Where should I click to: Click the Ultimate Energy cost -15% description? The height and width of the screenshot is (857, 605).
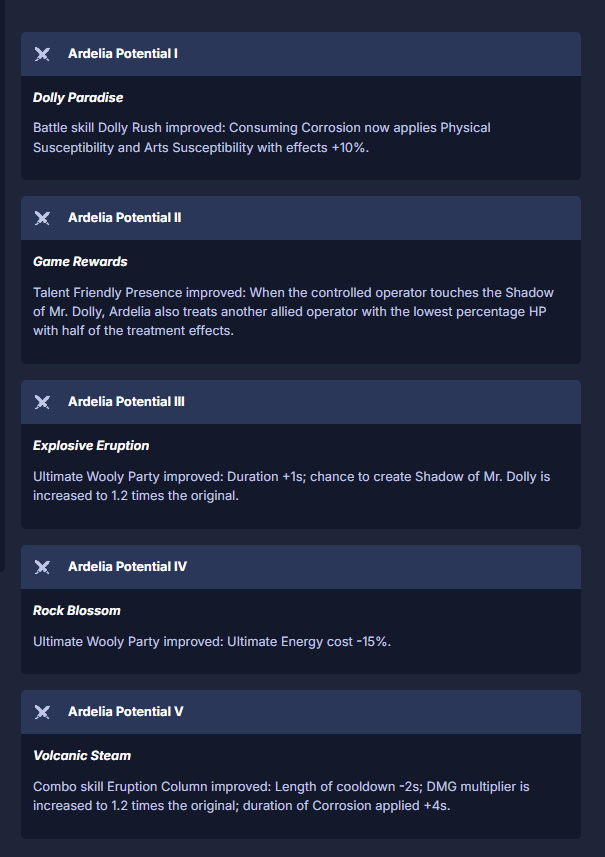pos(211,641)
